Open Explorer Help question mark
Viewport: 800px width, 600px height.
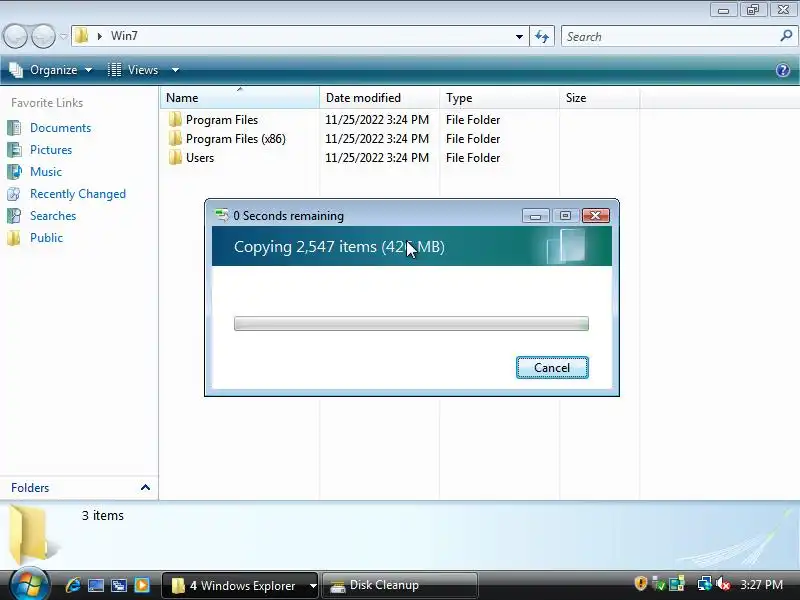(x=783, y=70)
